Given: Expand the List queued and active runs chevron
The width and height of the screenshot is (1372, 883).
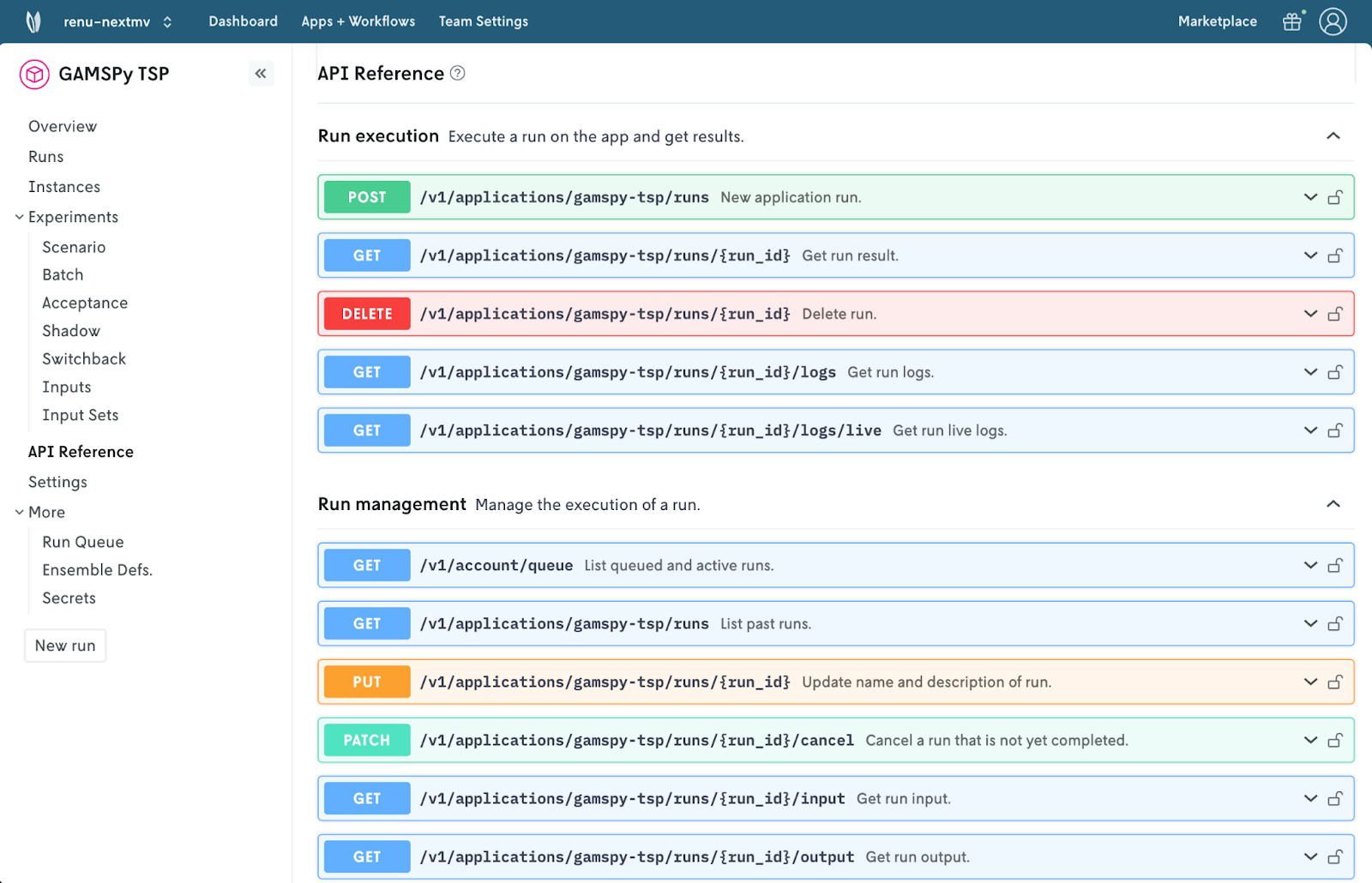Looking at the screenshot, I should 1310,565.
